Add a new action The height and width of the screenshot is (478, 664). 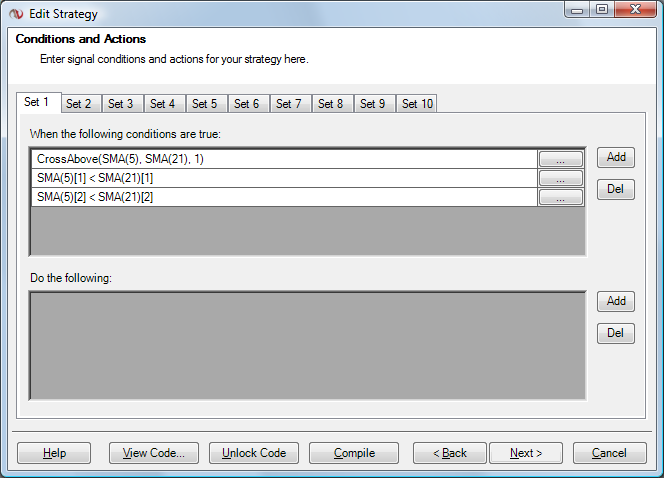[x=616, y=301]
